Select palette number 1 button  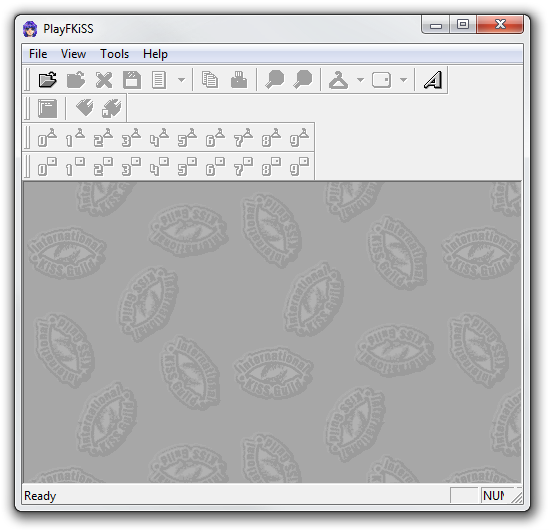(75, 167)
